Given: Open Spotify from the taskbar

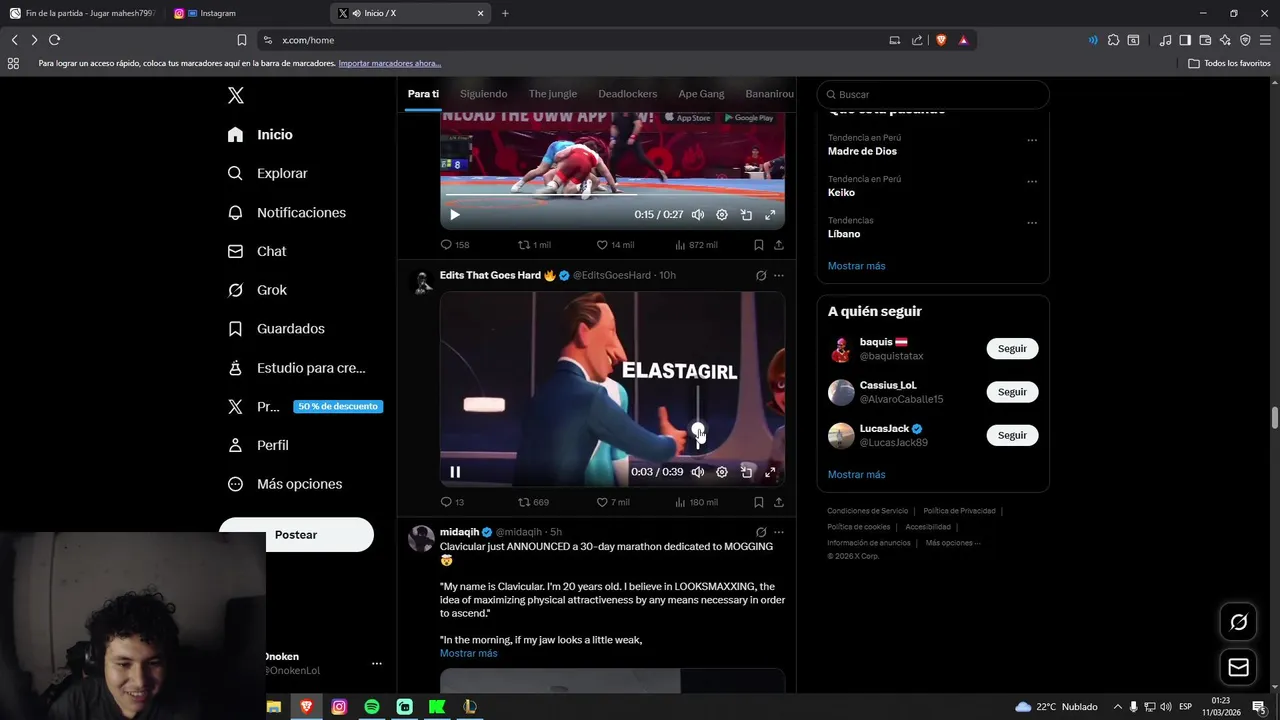Looking at the screenshot, I should coord(372,706).
